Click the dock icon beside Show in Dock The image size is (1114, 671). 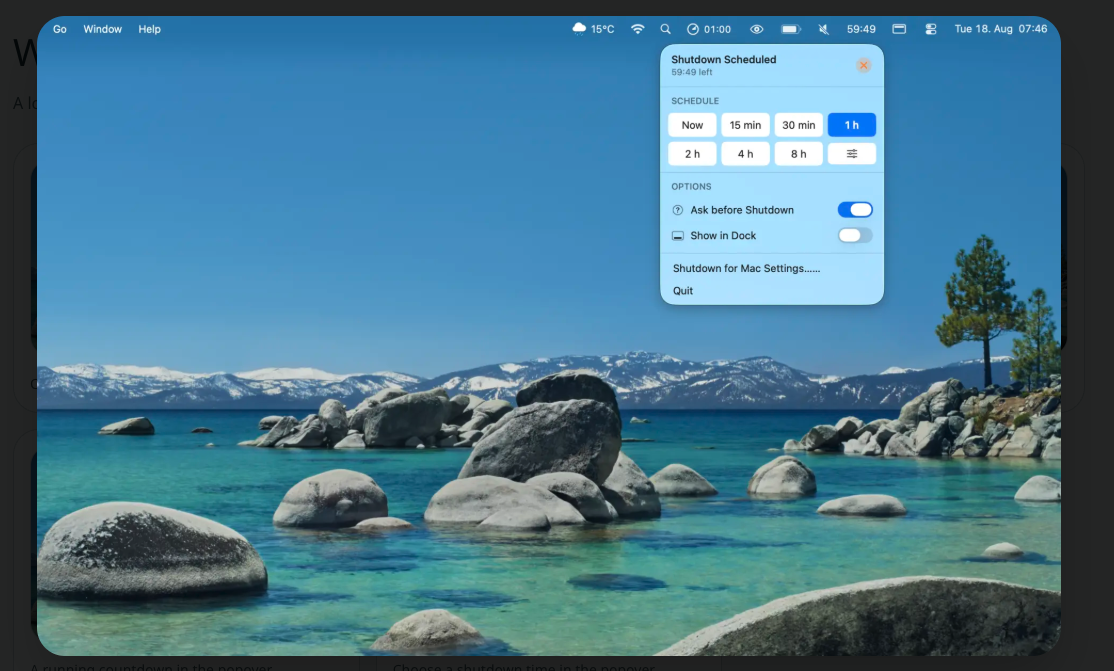(x=678, y=235)
